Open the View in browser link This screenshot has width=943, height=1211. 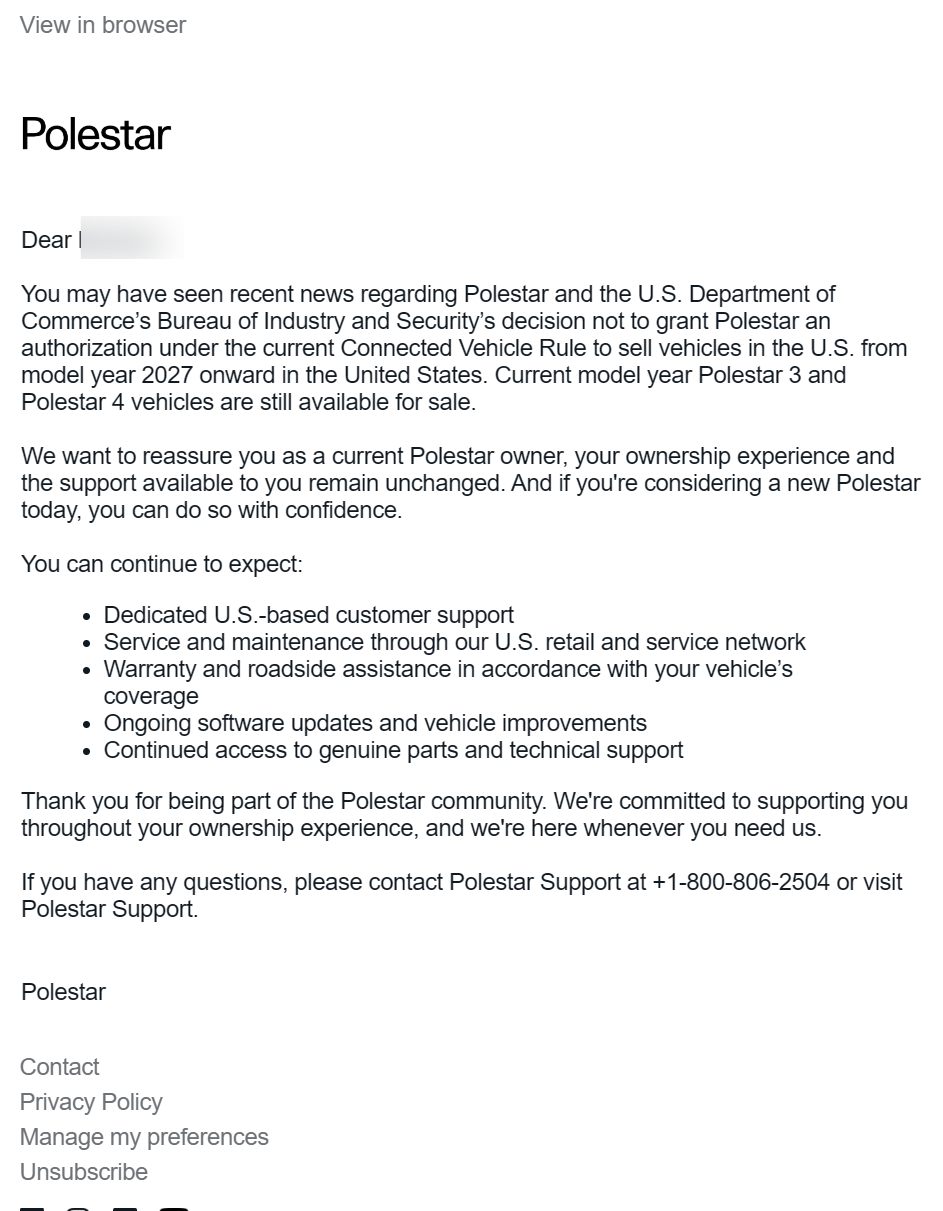pos(103,25)
